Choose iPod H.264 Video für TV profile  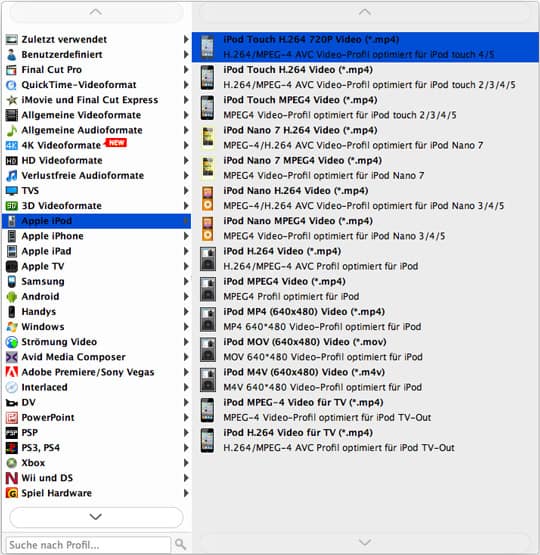tap(365, 440)
